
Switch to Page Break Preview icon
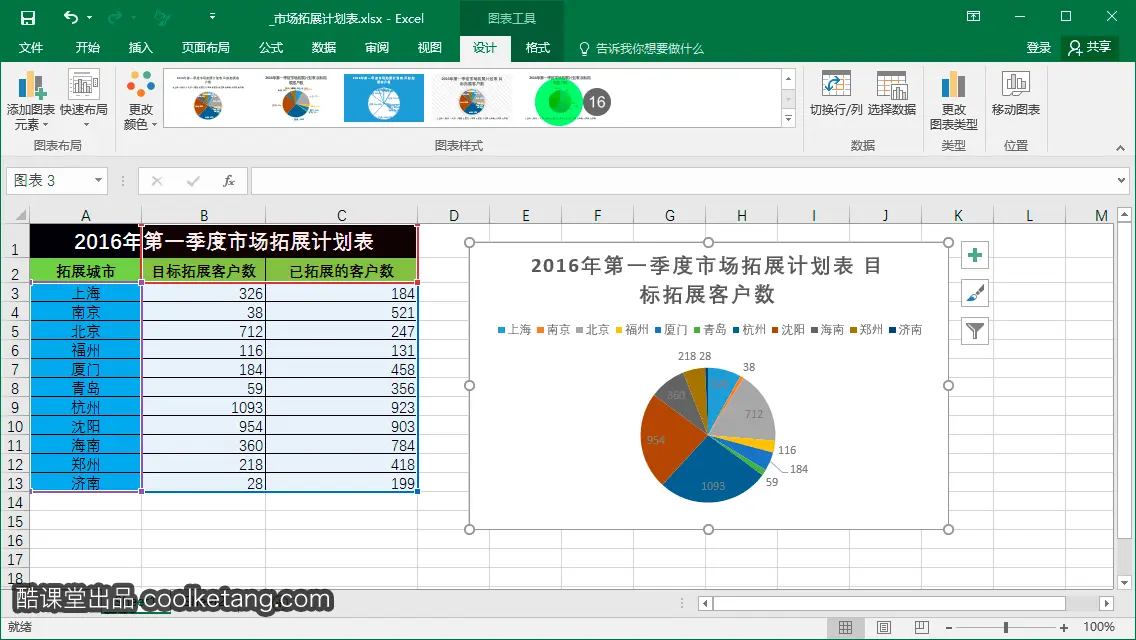[x=922, y=628]
